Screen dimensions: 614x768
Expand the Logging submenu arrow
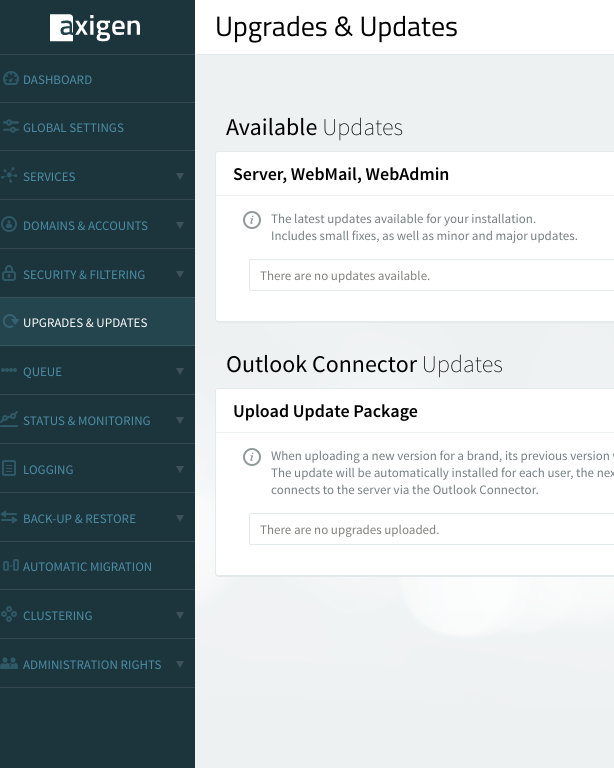pos(180,469)
